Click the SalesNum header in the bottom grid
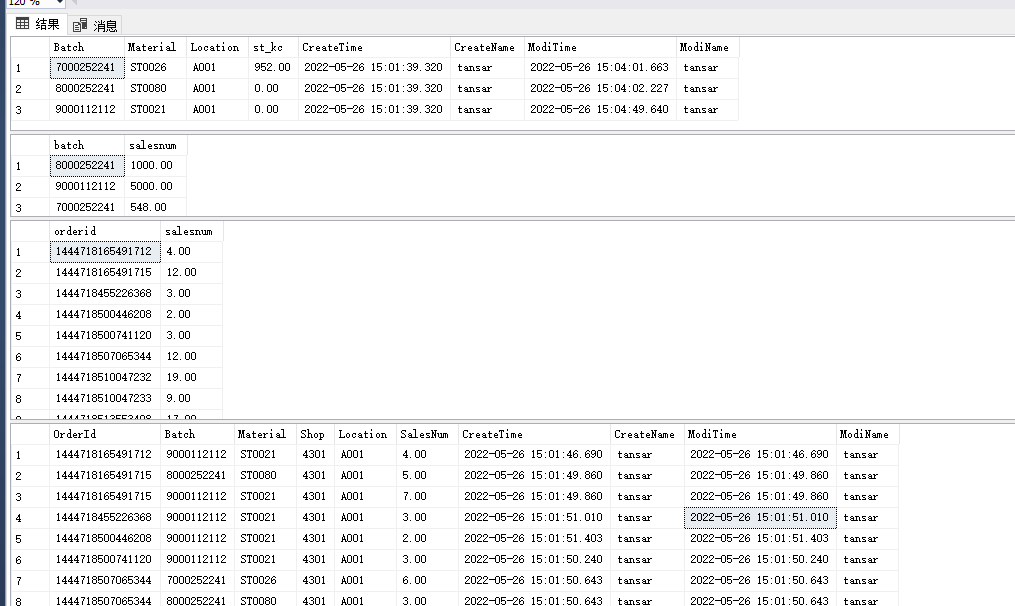The height and width of the screenshot is (606, 1015). 427,434
